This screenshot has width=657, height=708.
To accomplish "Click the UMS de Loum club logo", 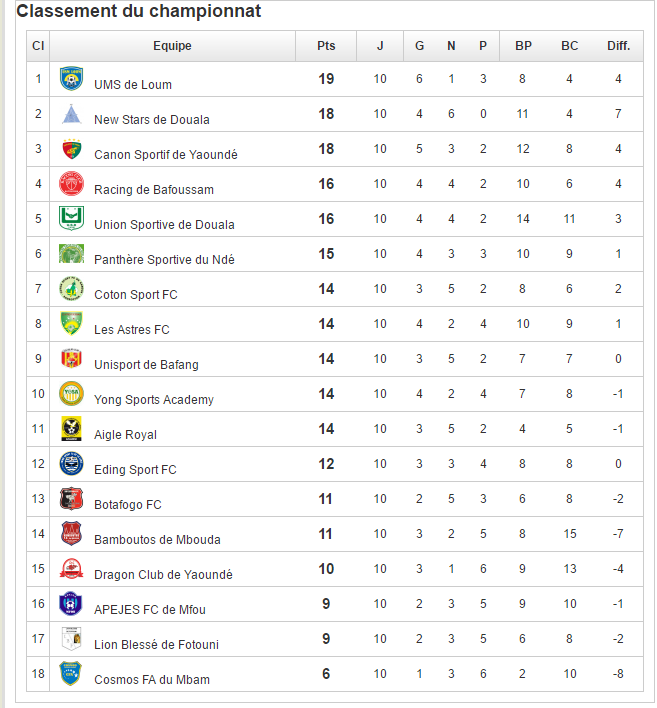I will (x=71, y=79).
